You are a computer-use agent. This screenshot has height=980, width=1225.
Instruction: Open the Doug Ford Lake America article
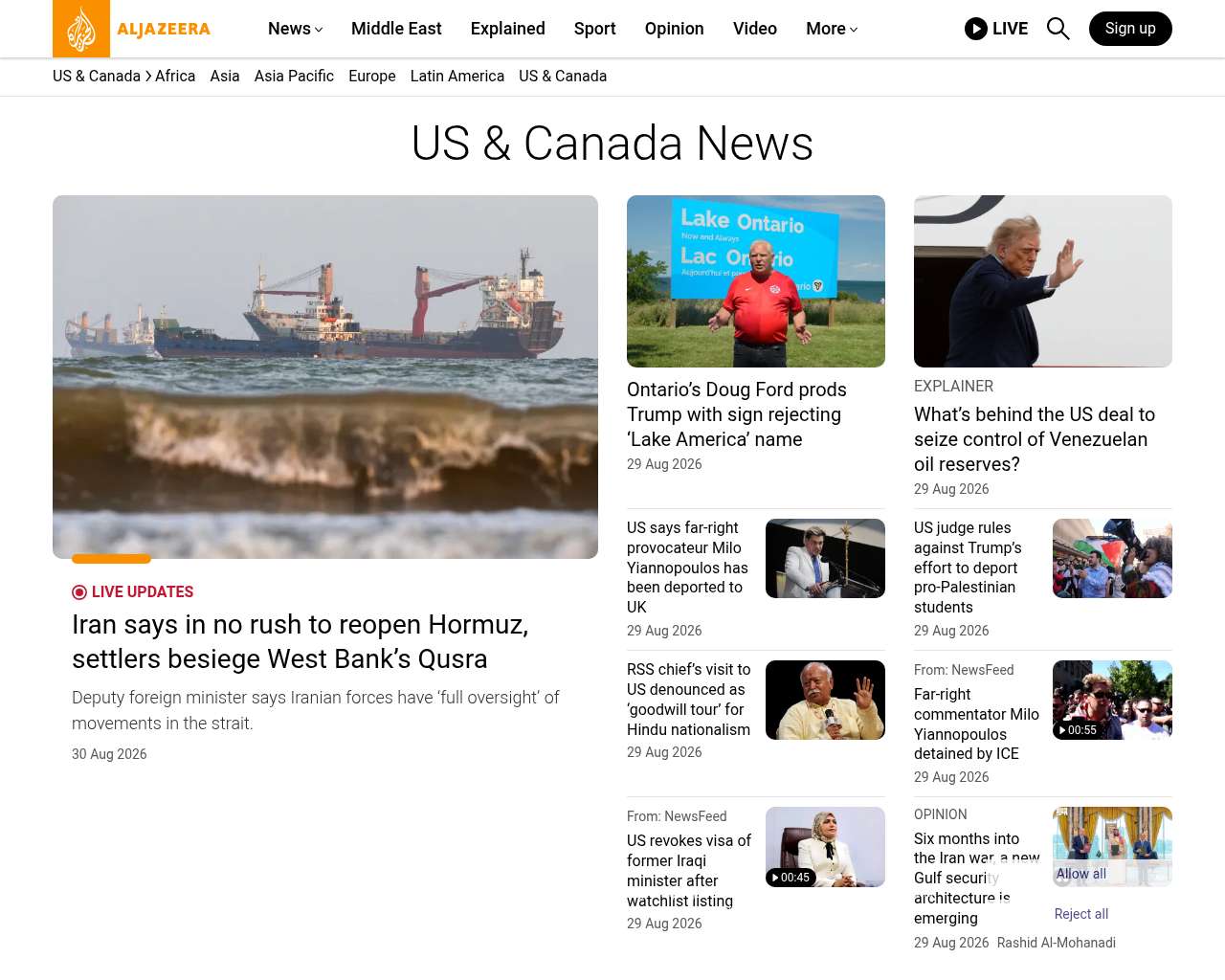[x=737, y=414]
